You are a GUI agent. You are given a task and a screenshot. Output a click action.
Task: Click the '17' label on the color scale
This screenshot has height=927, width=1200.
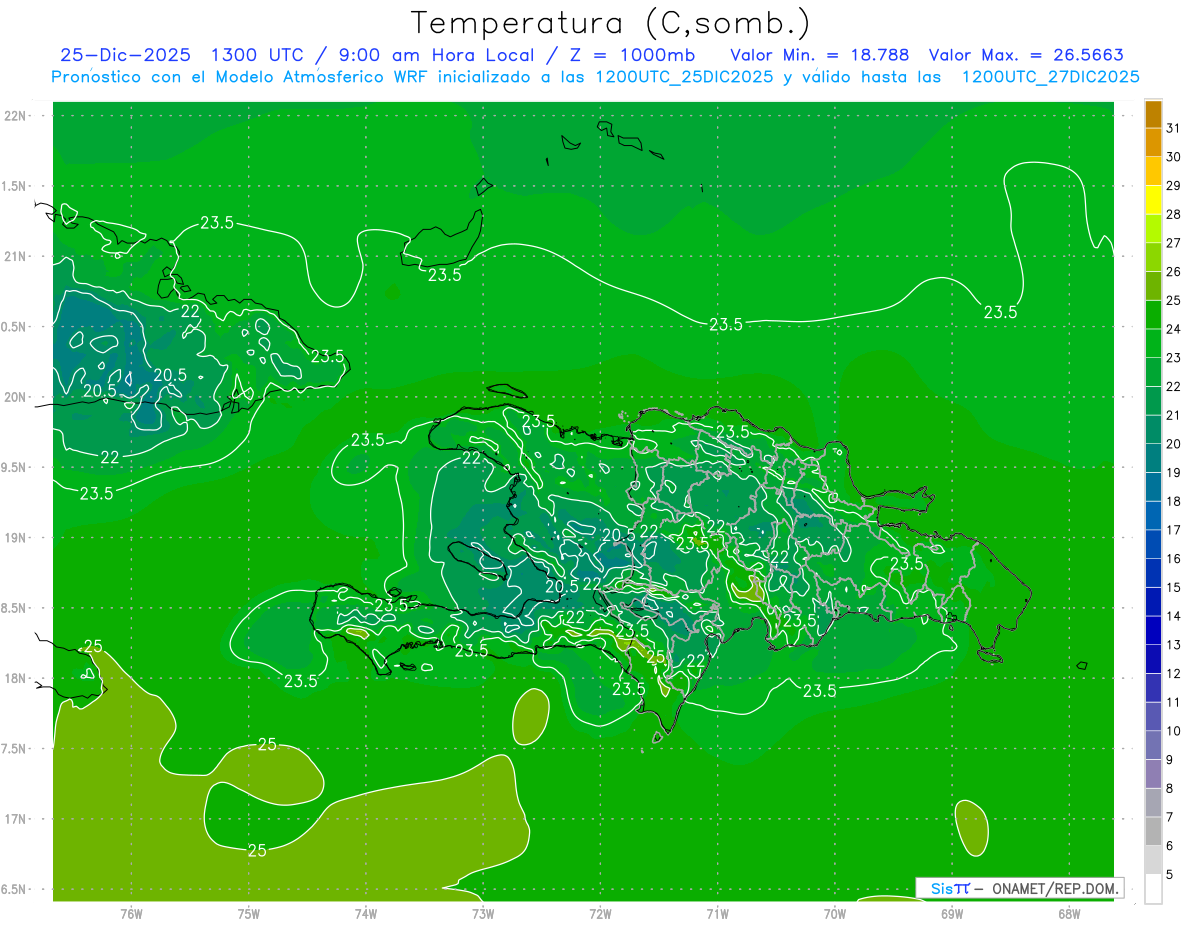[x=1174, y=530]
